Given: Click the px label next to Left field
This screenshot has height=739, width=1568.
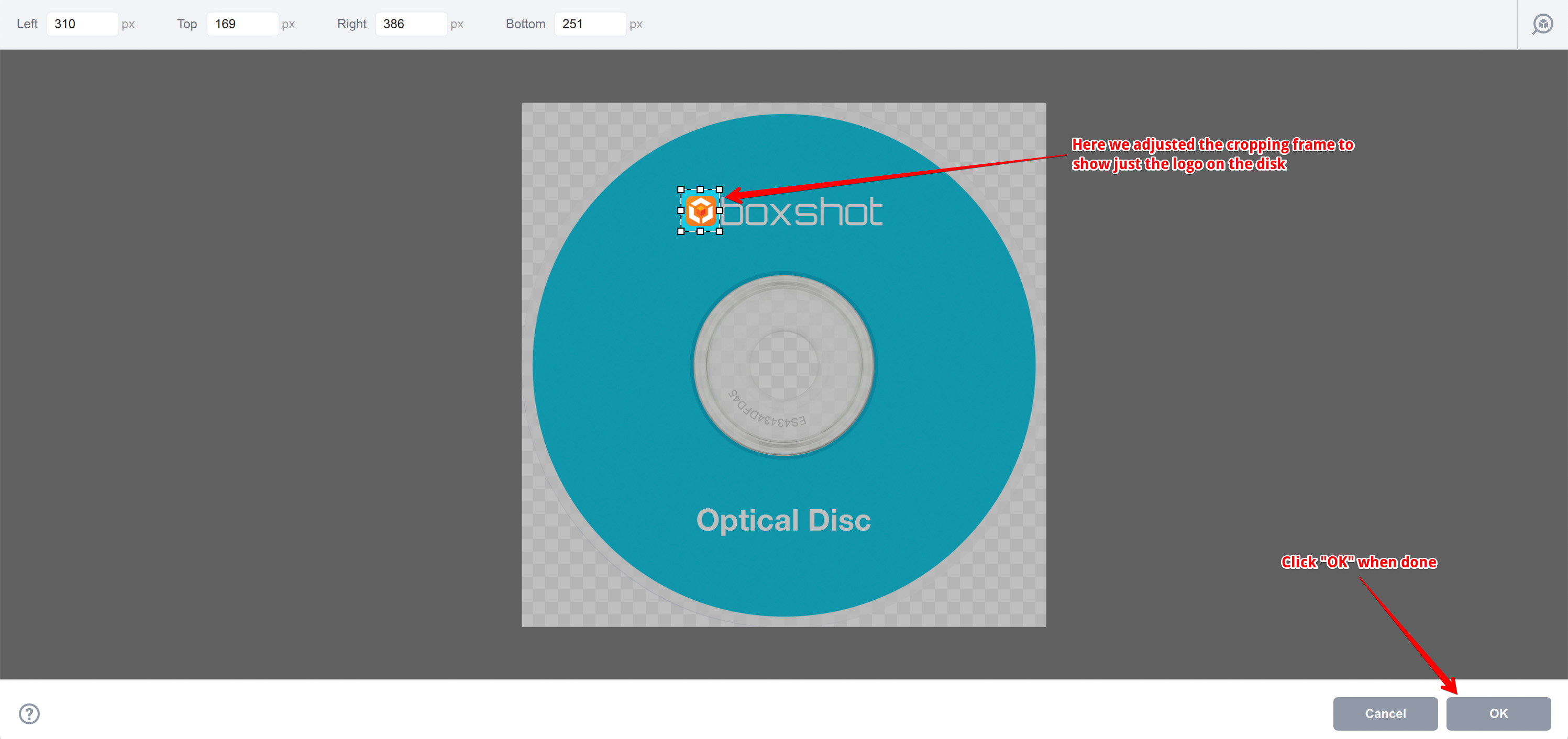Looking at the screenshot, I should [x=128, y=24].
